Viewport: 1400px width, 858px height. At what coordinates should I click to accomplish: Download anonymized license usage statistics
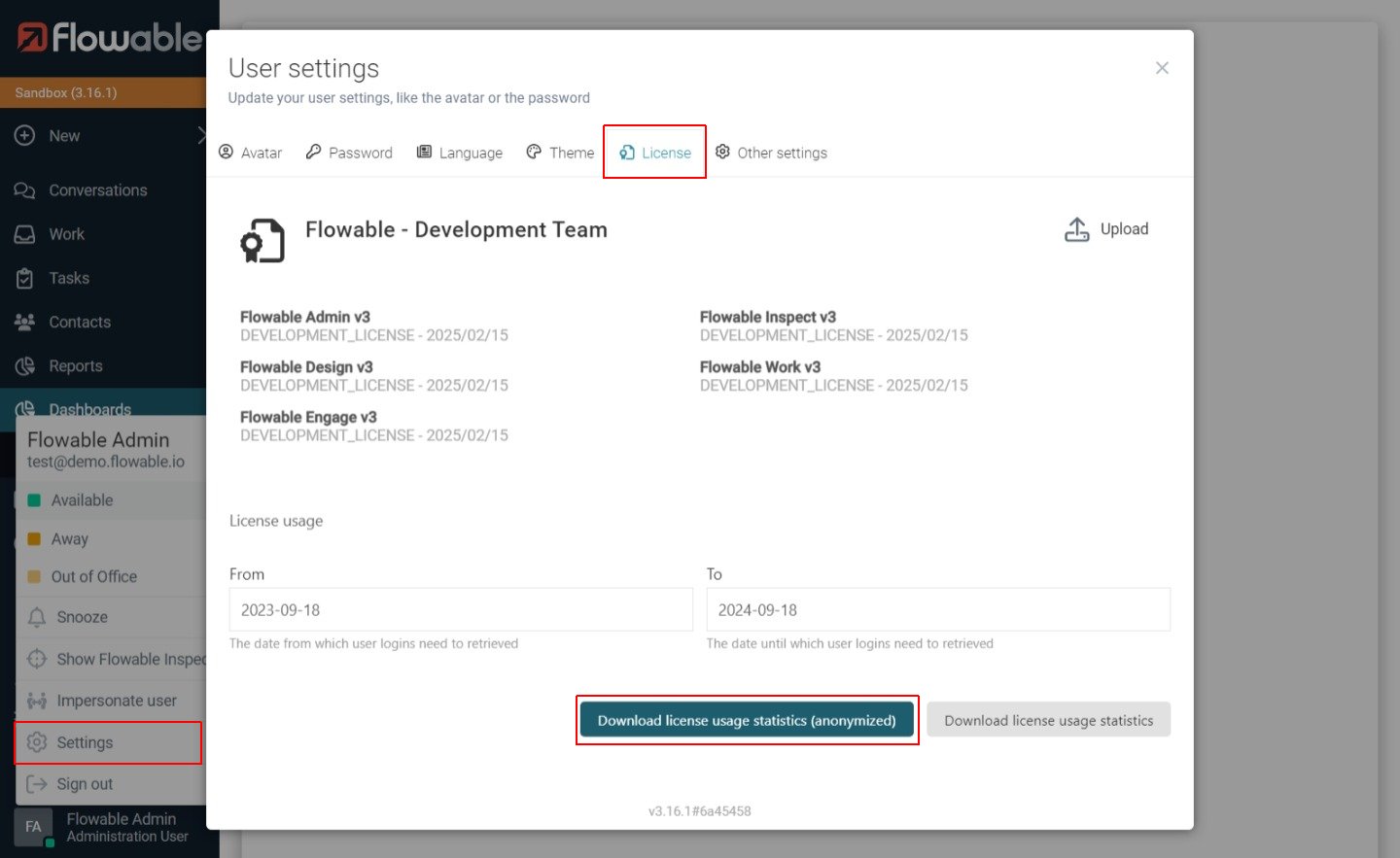click(747, 720)
